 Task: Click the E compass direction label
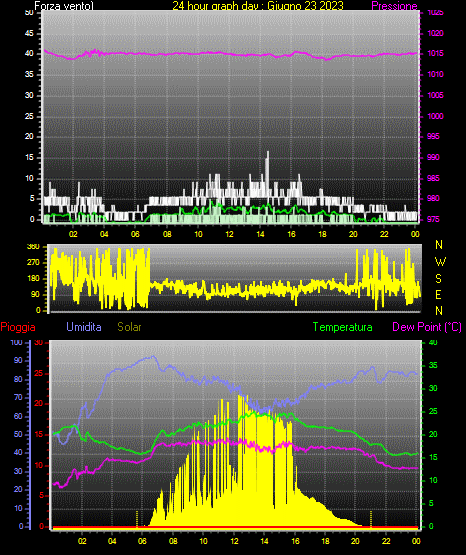click(x=439, y=294)
